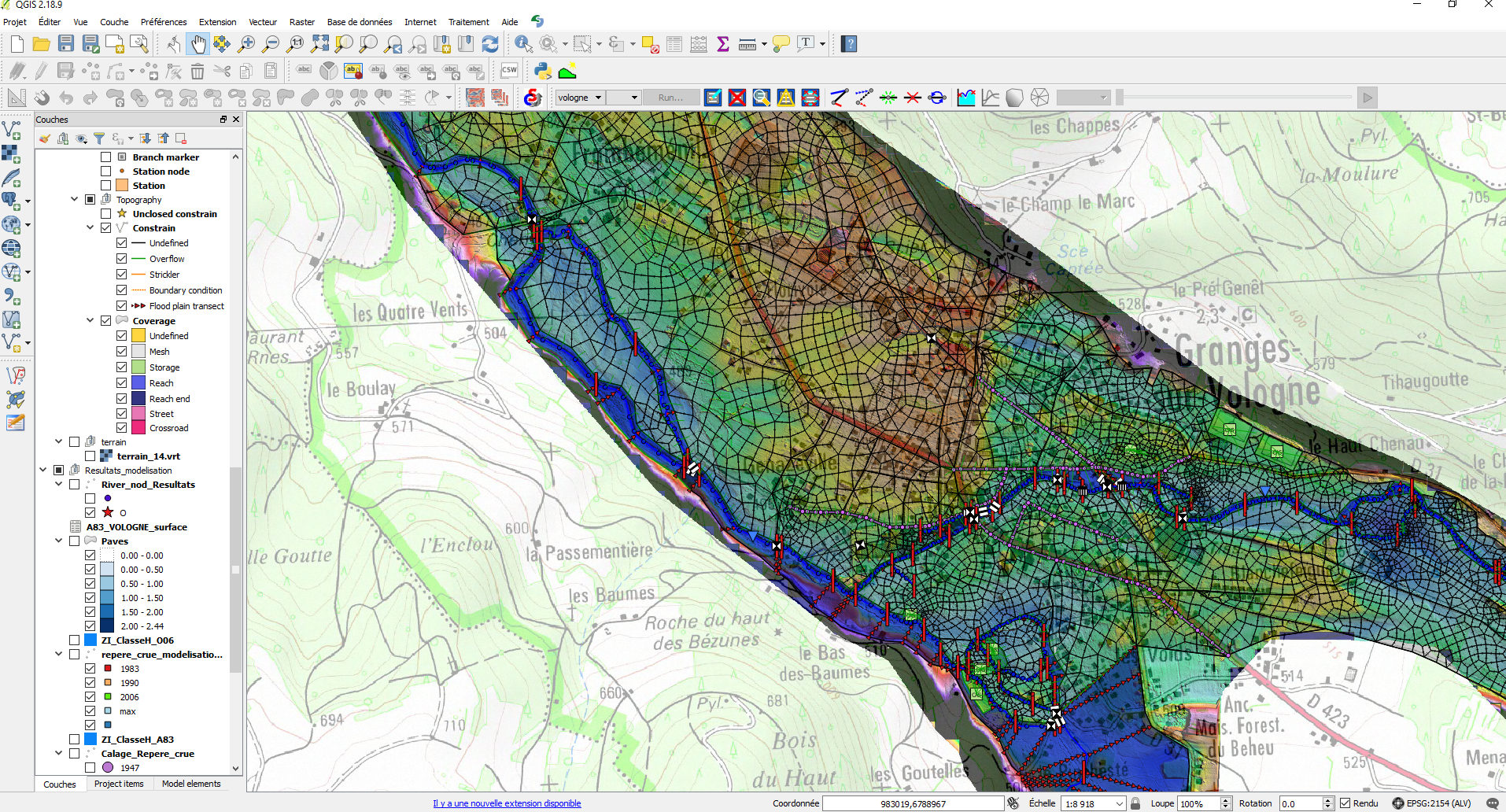This screenshot has height=812, width=1506.
Task: Click the EPSG:2154 (ALV) CRS button
Action: [1432, 803]
